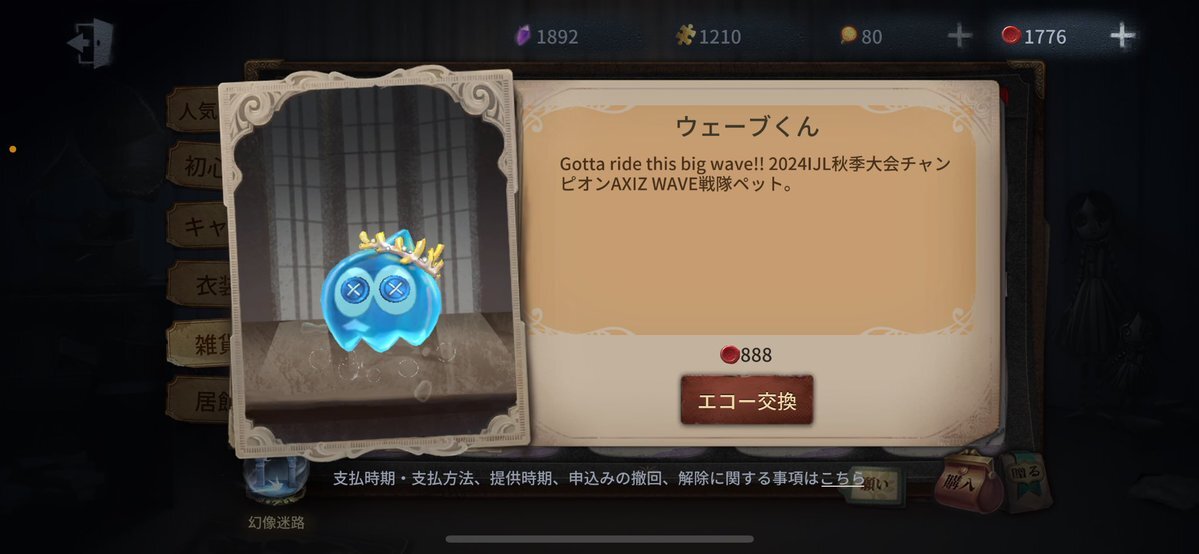Select the puzzle piece clues icon
This screenshot has width=1199, height=554.
pyautogui.click(x=685, y=35)
